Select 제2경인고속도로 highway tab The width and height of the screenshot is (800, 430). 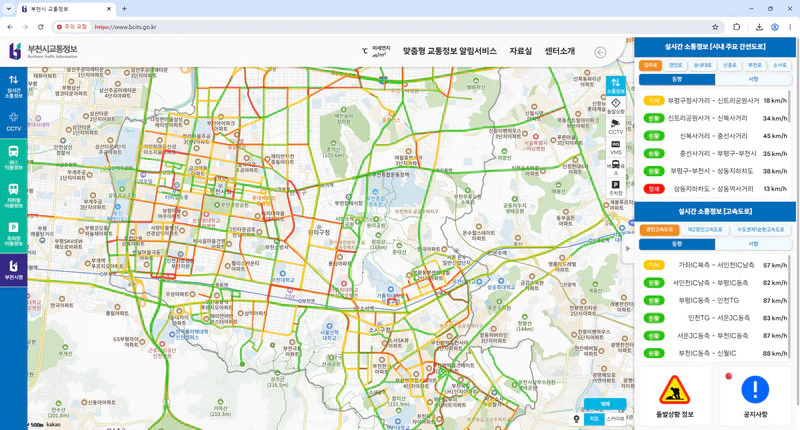tap(705, 230)
